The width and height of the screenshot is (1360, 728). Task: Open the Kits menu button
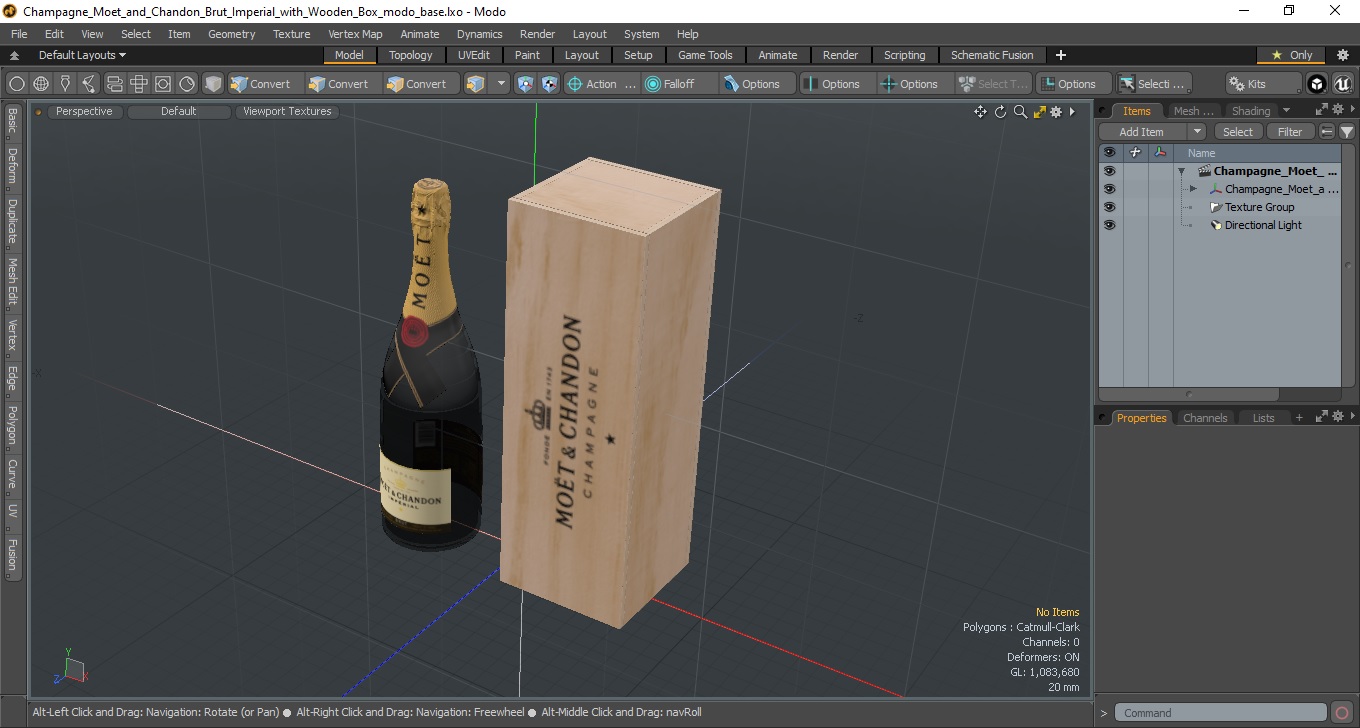[x=1263, y=84]
